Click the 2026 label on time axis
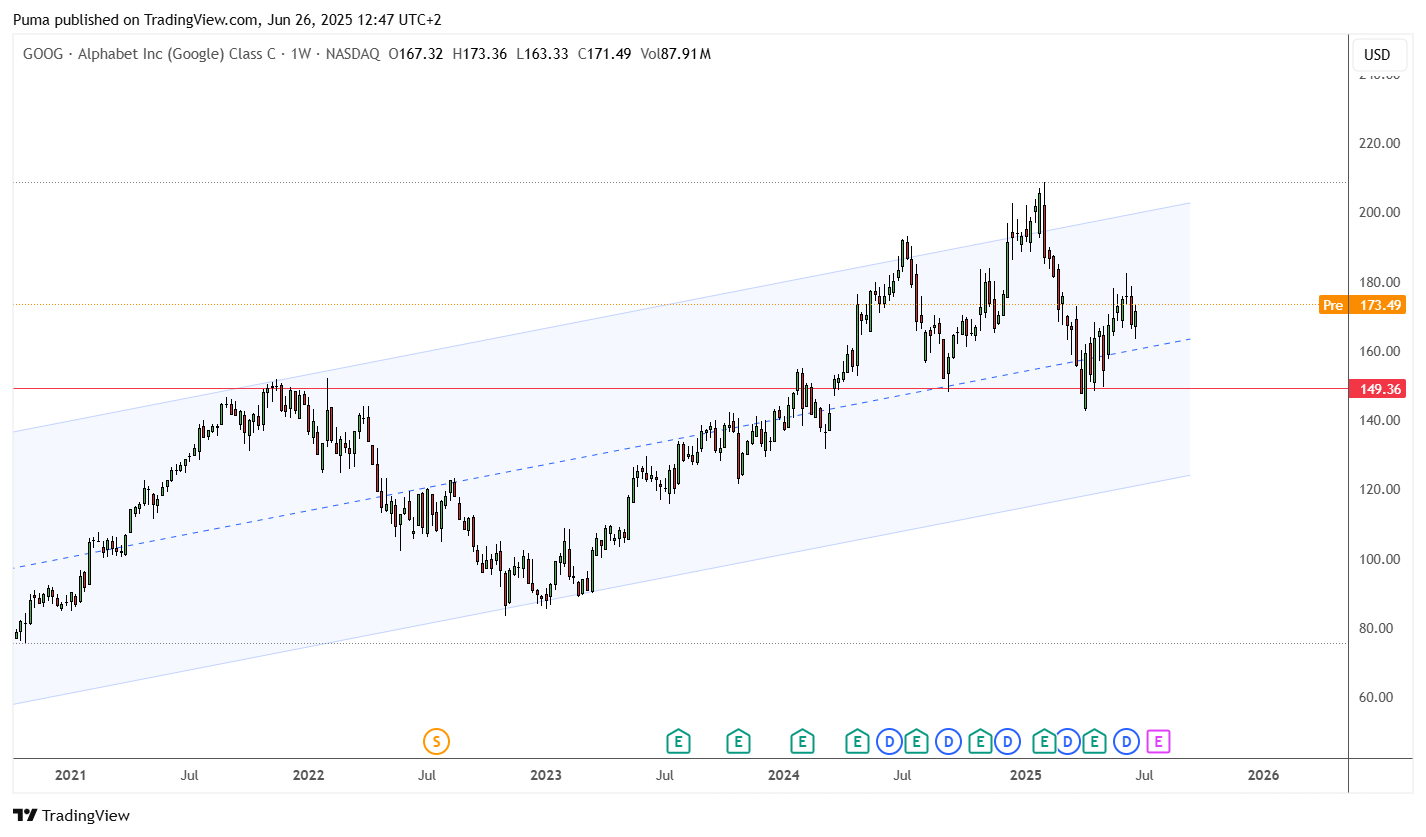Screen dimensions: 1426x837 [1263, 775]
